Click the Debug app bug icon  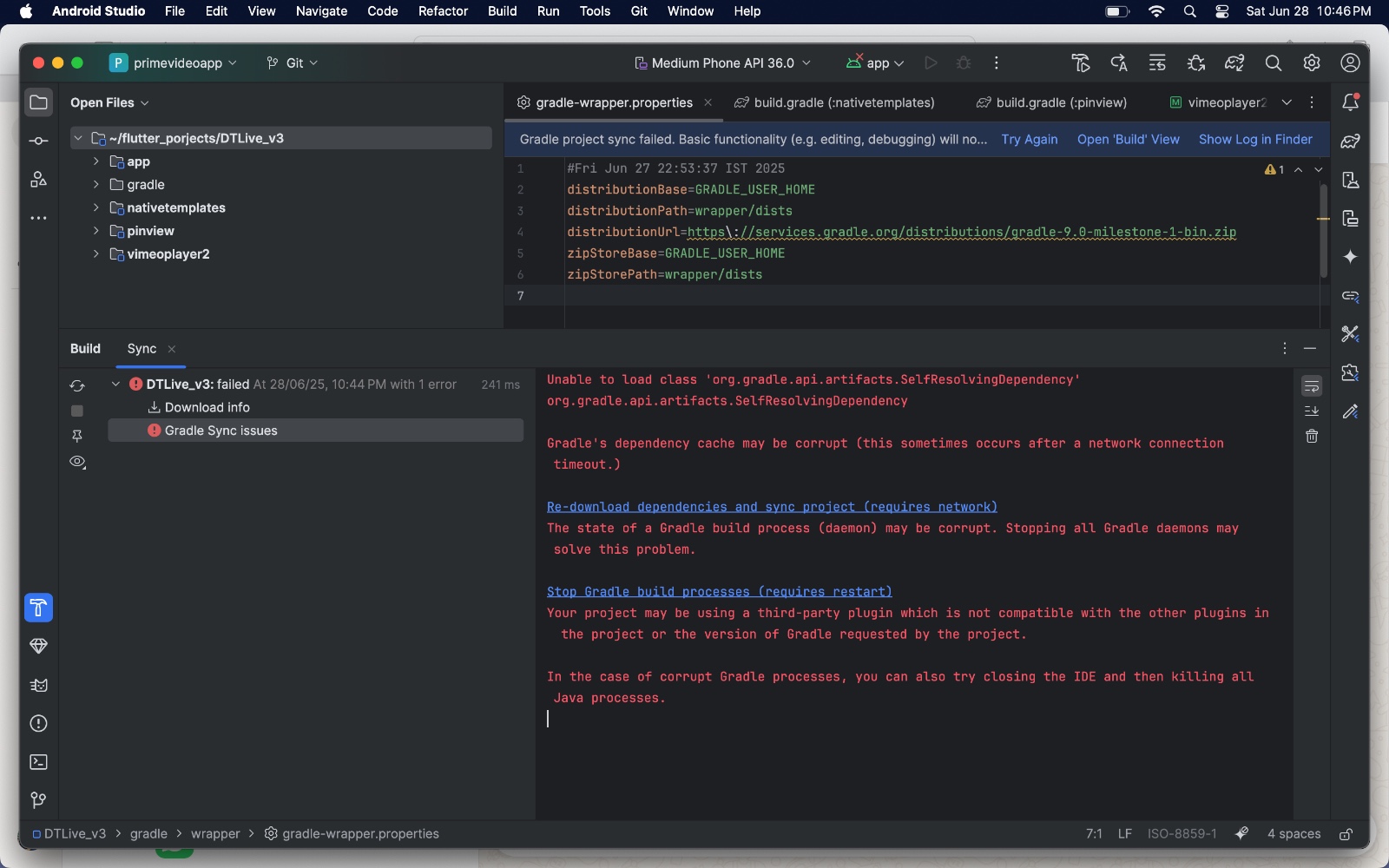click(x=964, y=62)
